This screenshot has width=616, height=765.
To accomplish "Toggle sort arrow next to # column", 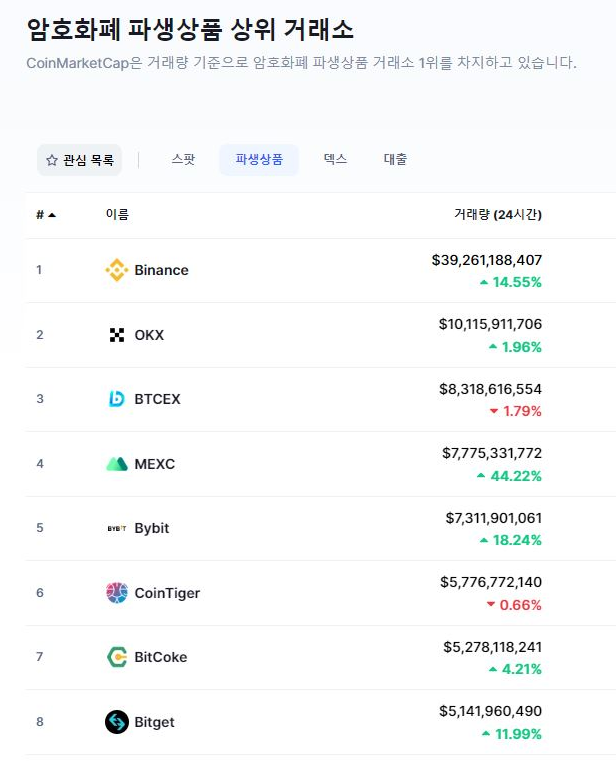I will tap(52, 215).
